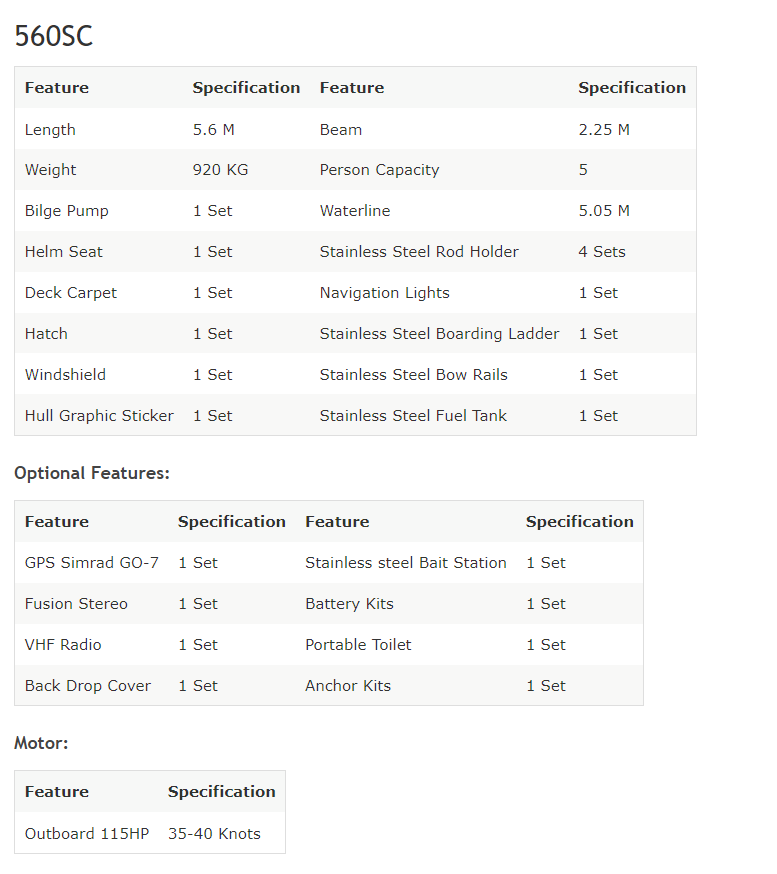Click the 560SC page heading
This screenshot has width=777, height=874.
[54, 36]
